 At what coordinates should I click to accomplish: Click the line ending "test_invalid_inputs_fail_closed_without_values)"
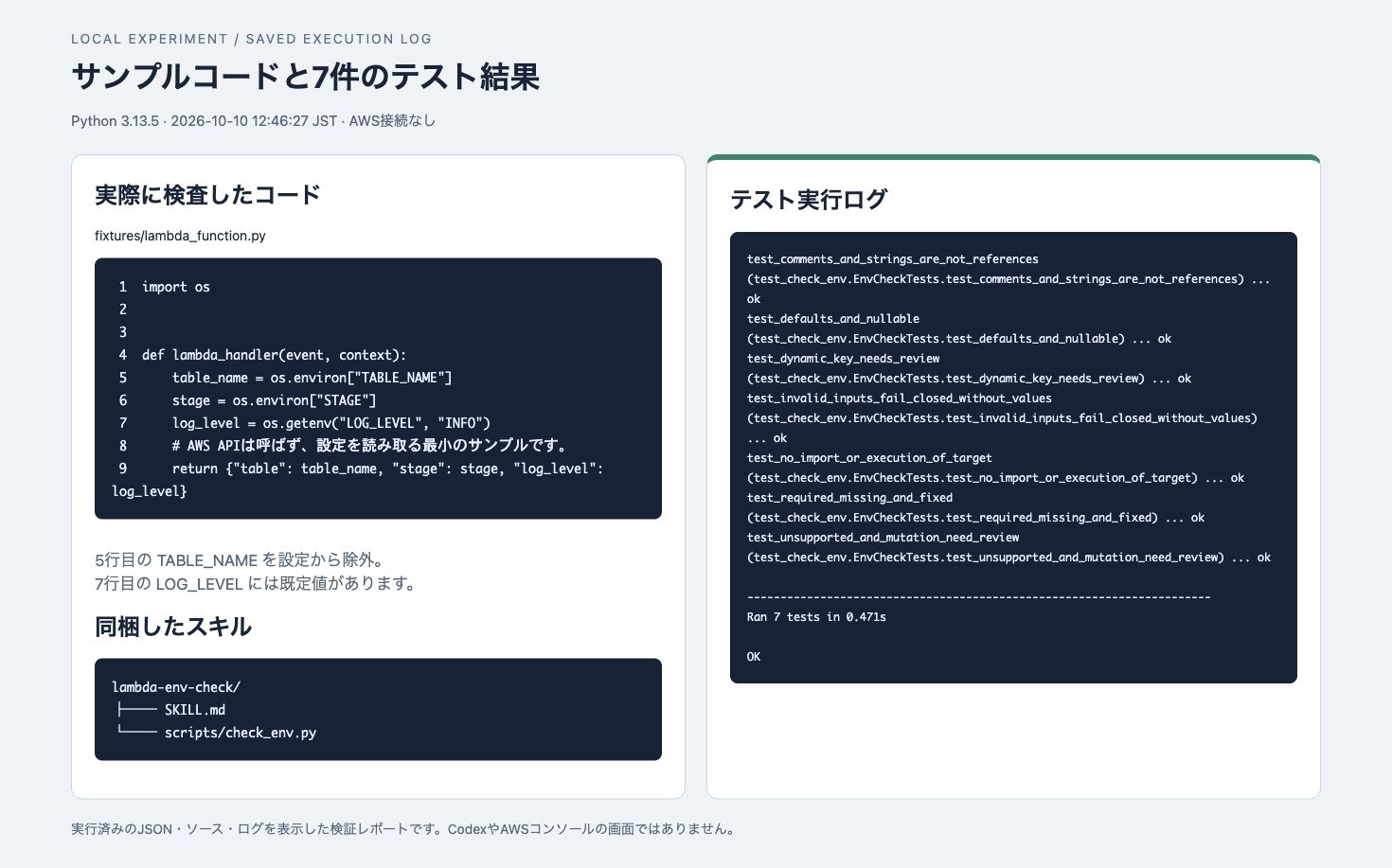click(1002, 418)
